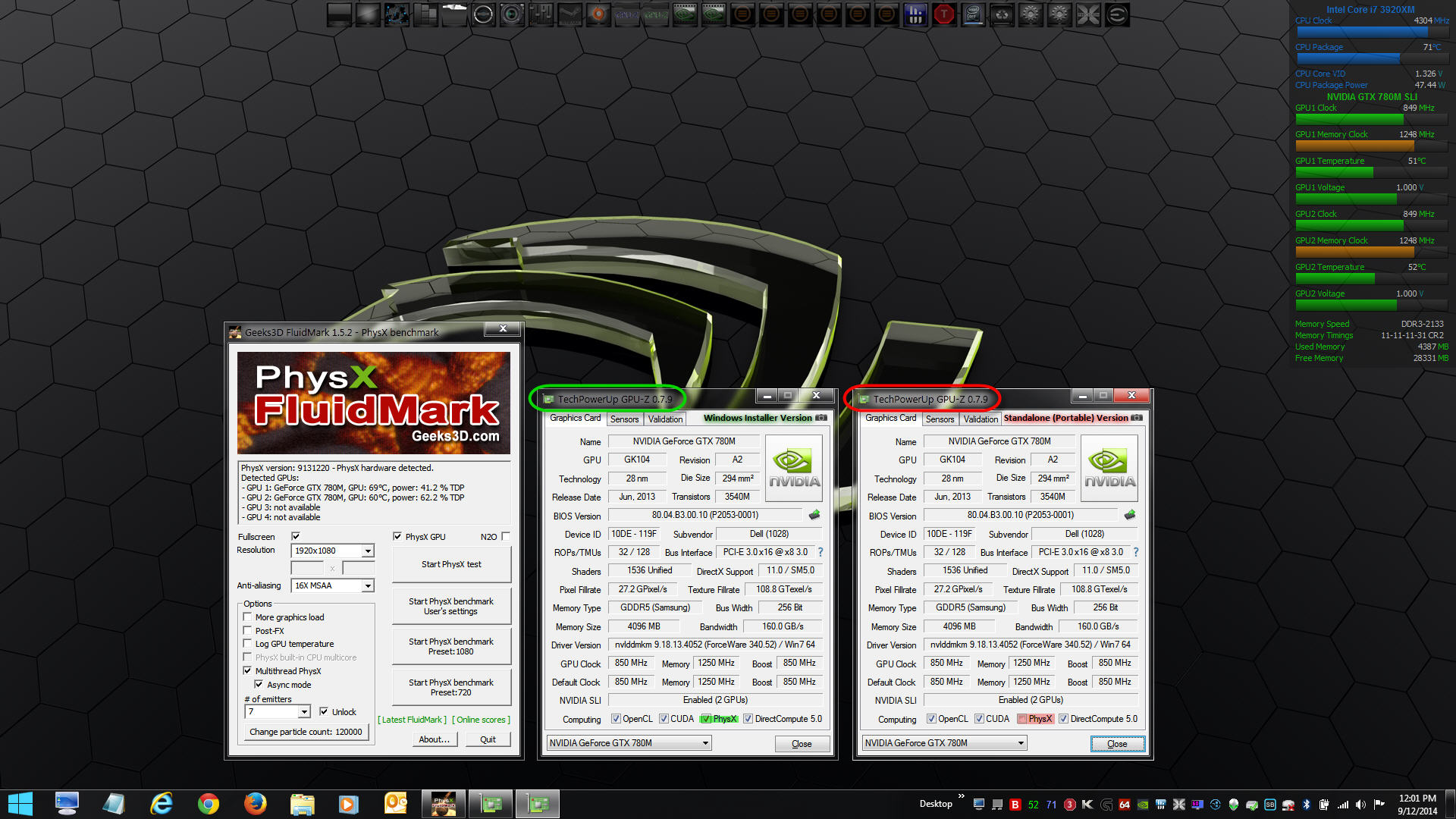Screen dimensions: 1456x819
Task: Show hidden toolbar items next to Desktop
Action: click(962, 796)
